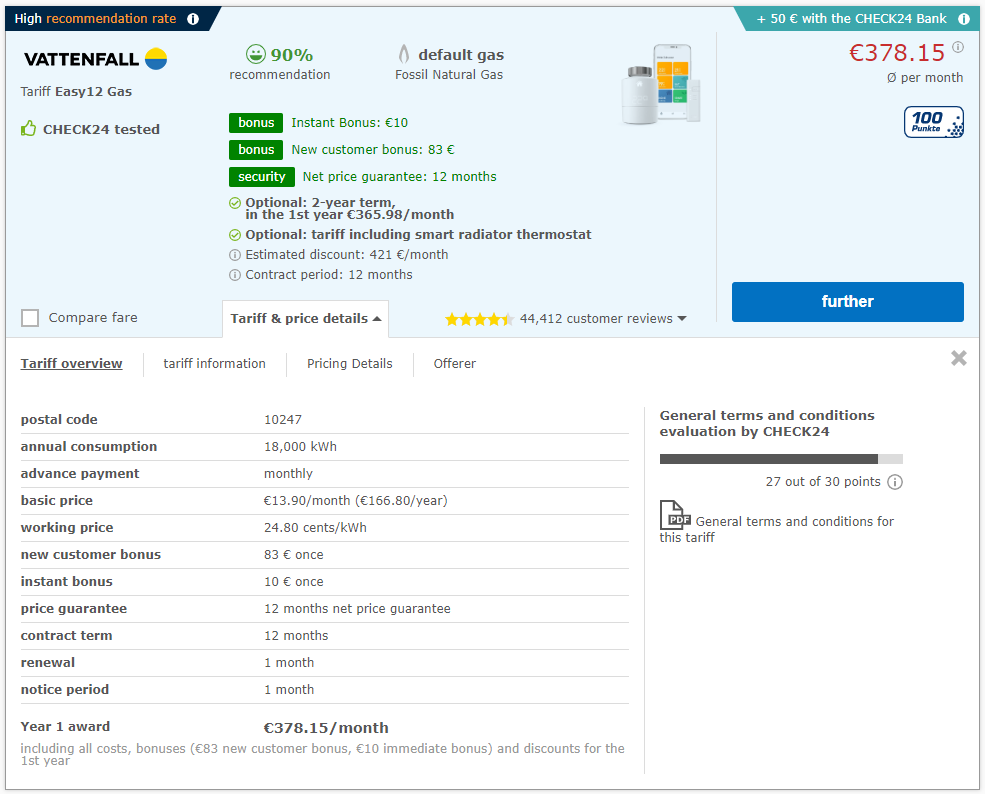
Task: Click info icon next to 27 out of 30 points
Action: [x=895, y=482]
